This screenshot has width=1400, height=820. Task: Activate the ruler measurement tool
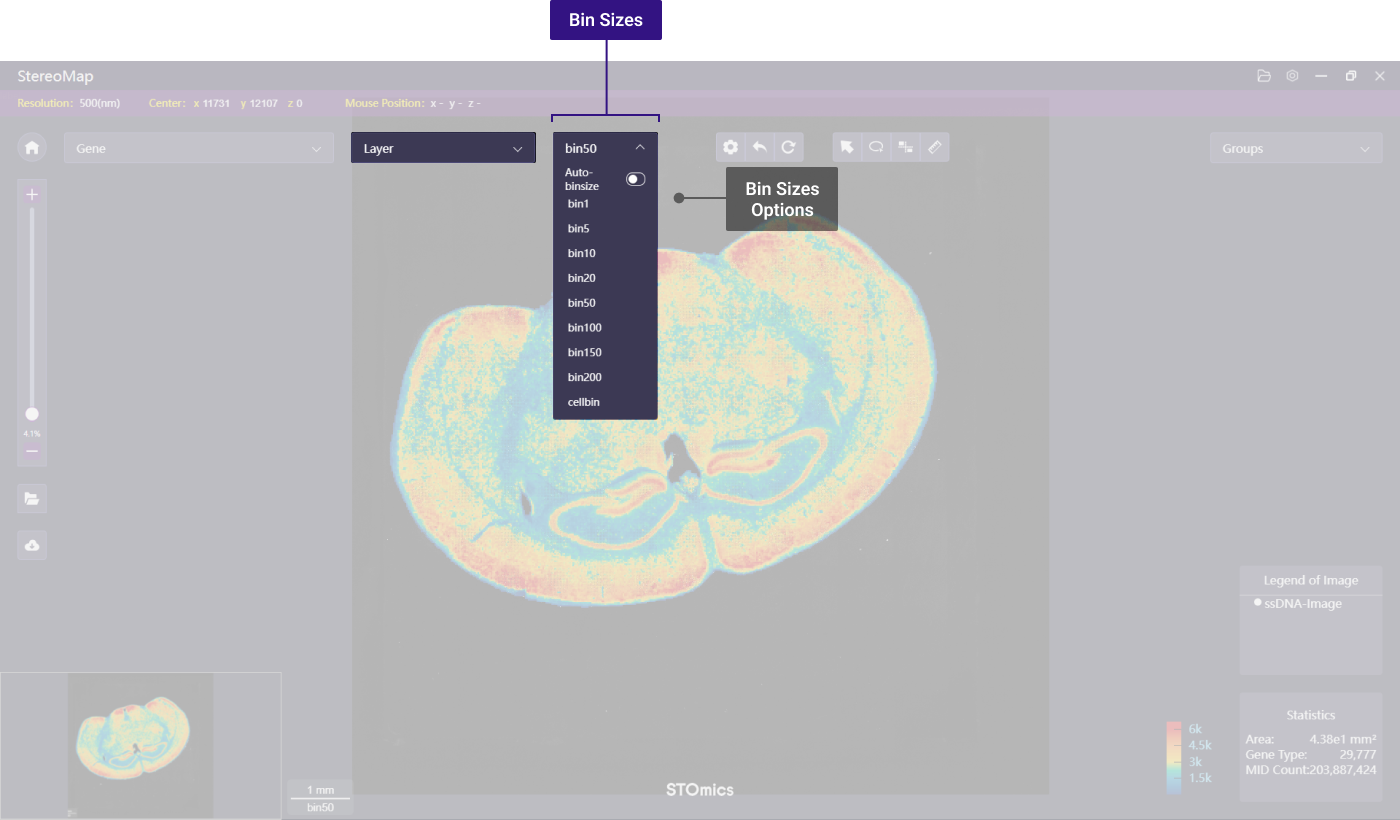934,147
